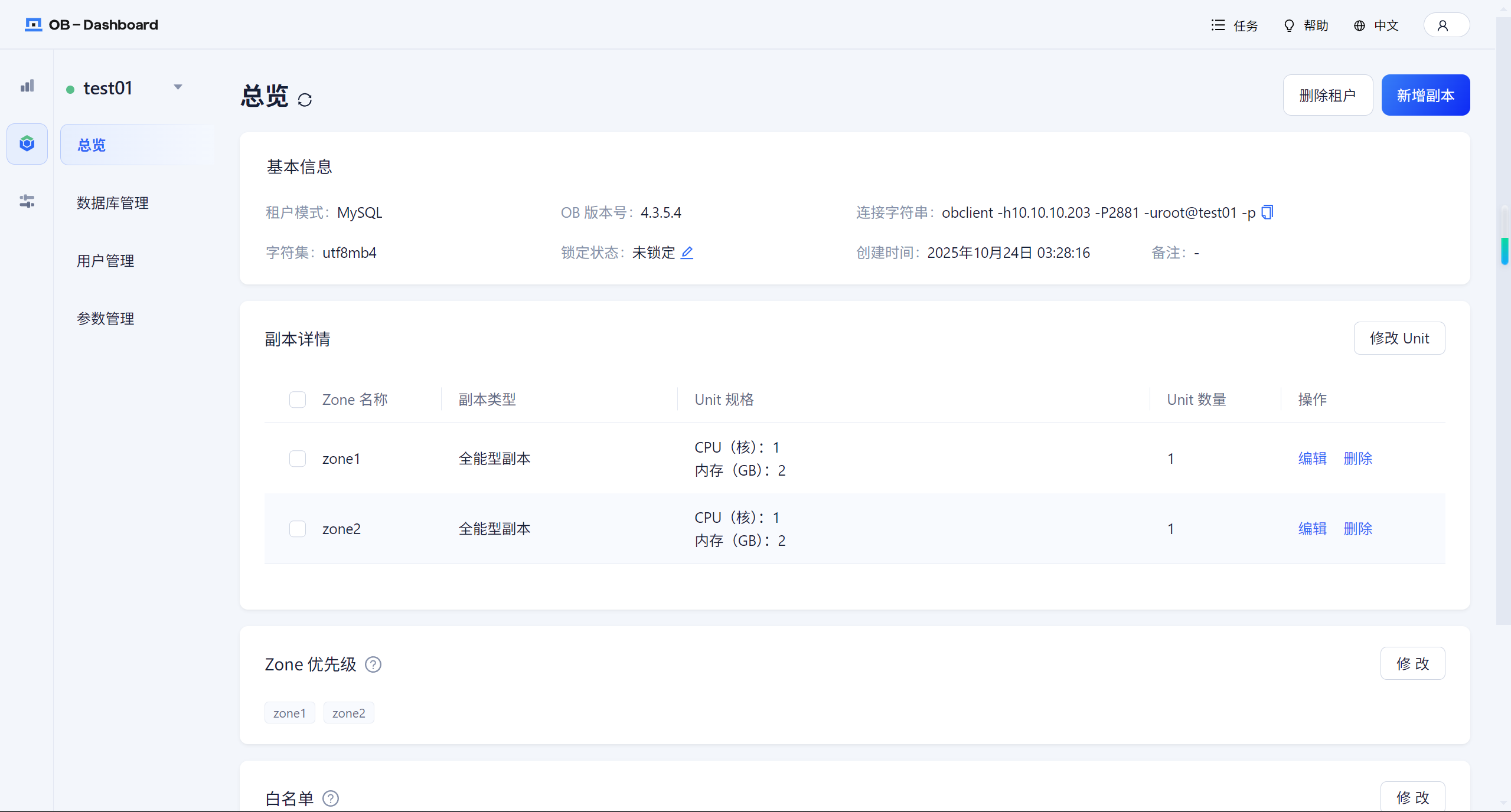Go to 数据库管理 menu item
This screenshot has width=1511, height=812.
(x=113, y=203)
